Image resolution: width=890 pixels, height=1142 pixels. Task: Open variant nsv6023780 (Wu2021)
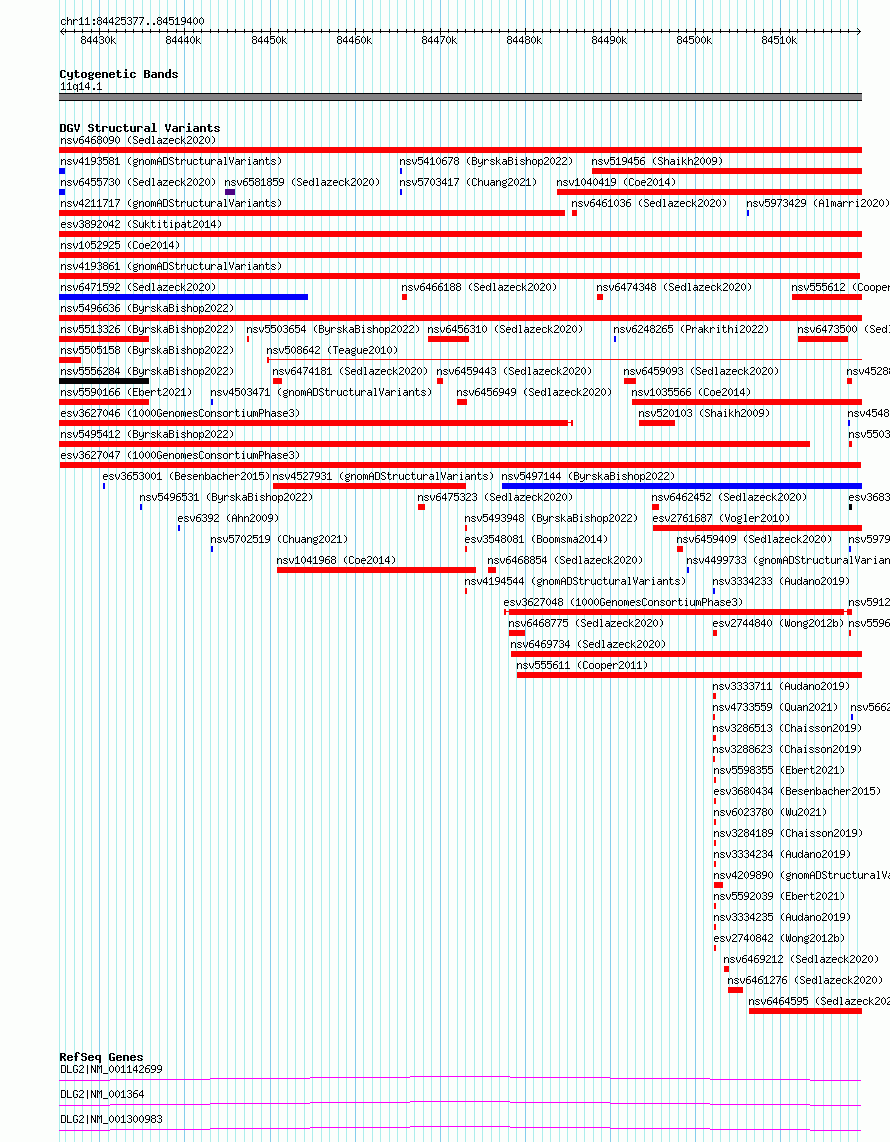(x=770, y=814)
